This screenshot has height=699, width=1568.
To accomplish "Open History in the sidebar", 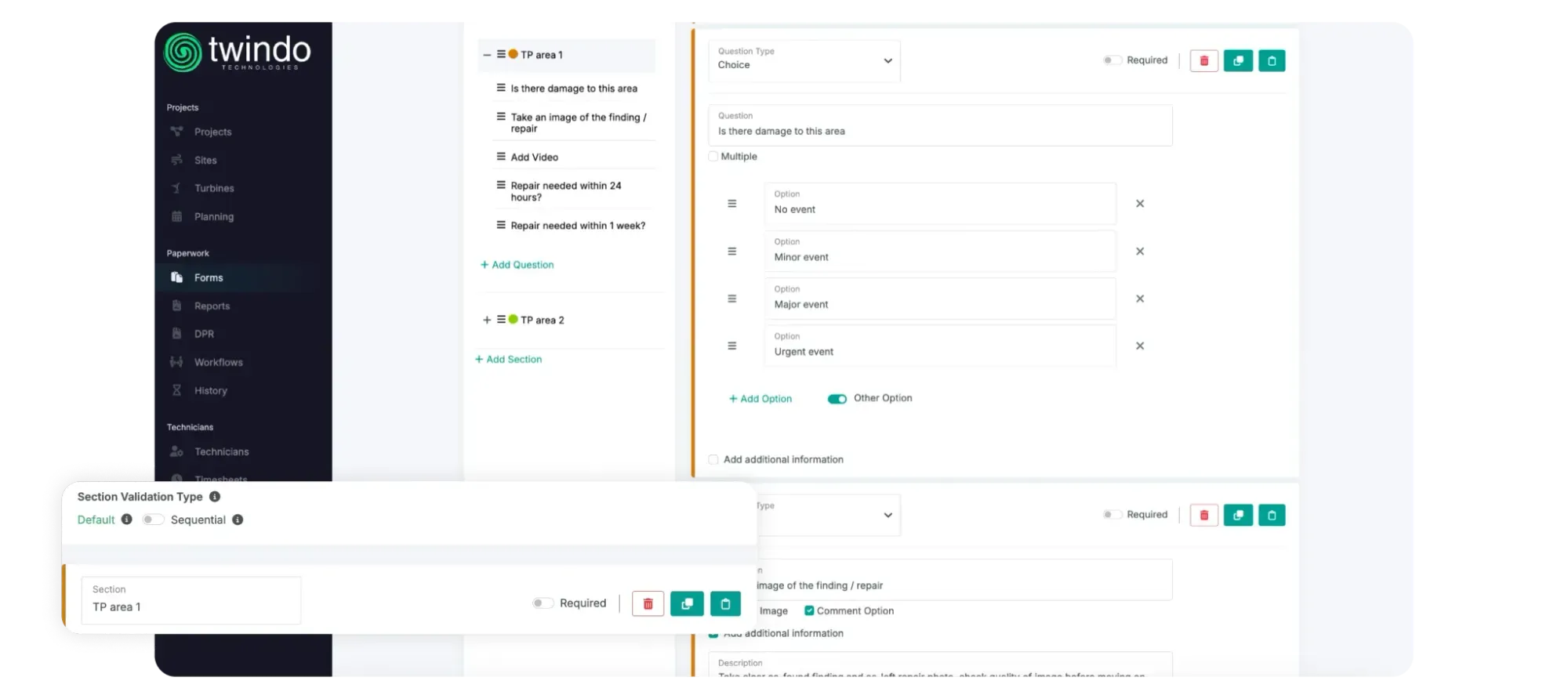I will coord(210,390).
